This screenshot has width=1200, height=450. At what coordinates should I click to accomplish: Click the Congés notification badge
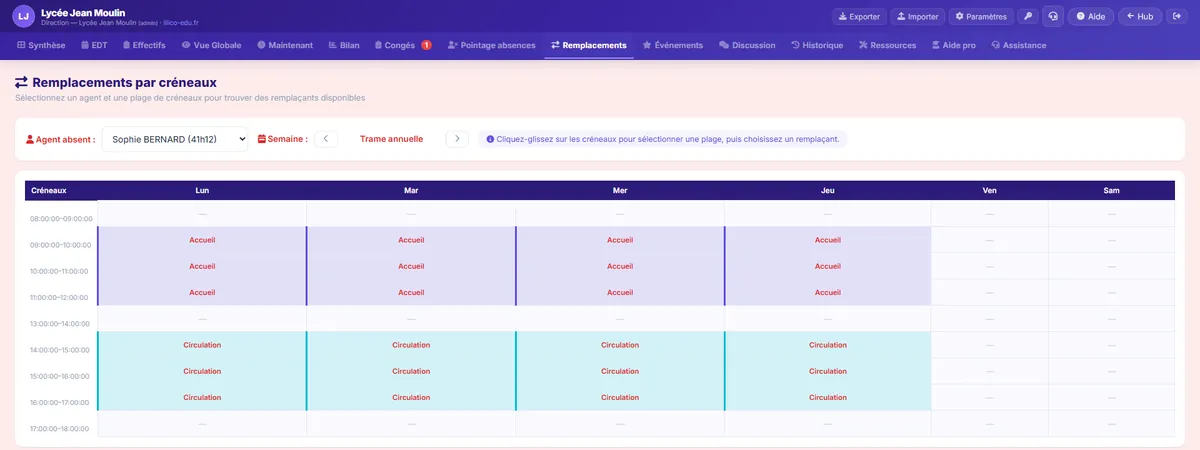(426, 45)
